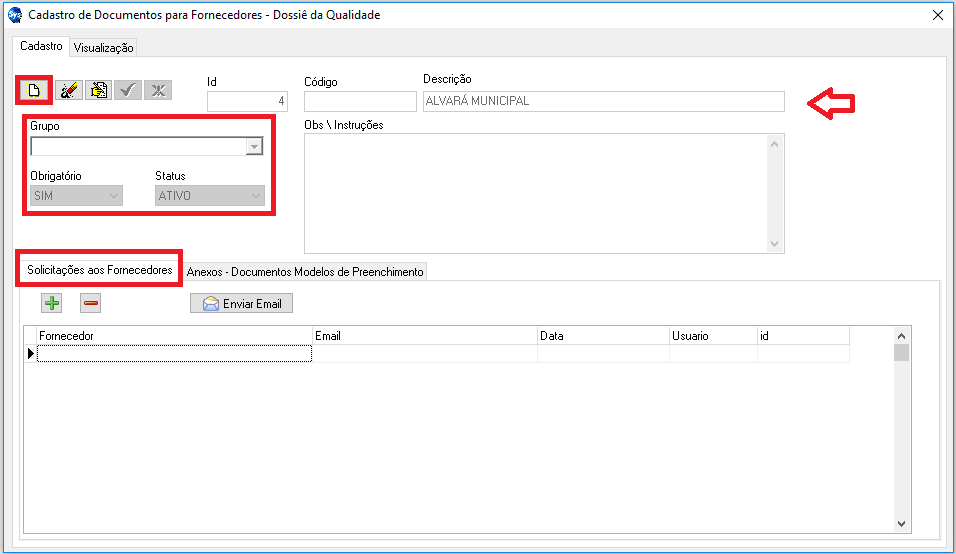Click the Fornecedor column header

pyautogui.click(x=174, y=336)
